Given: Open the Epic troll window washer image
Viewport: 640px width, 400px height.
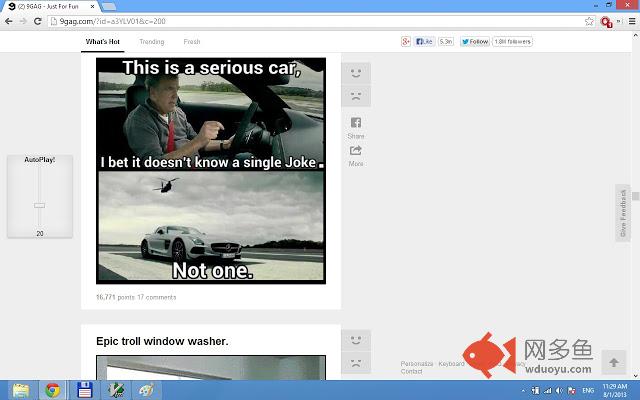Looking at the screenshot, I should pos(211,368).
